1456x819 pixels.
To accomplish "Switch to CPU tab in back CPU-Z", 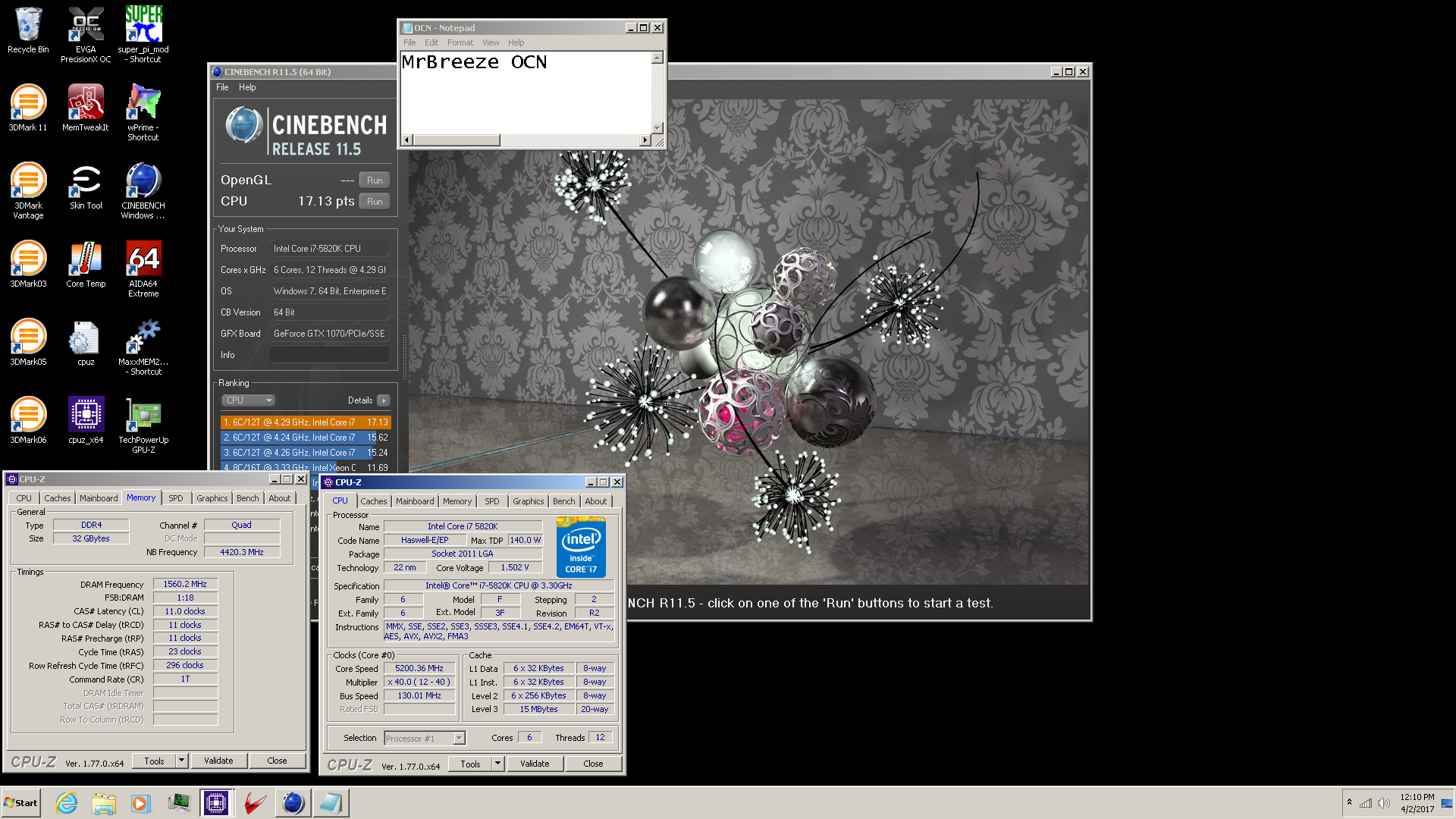I will click(x=24, y=498).
